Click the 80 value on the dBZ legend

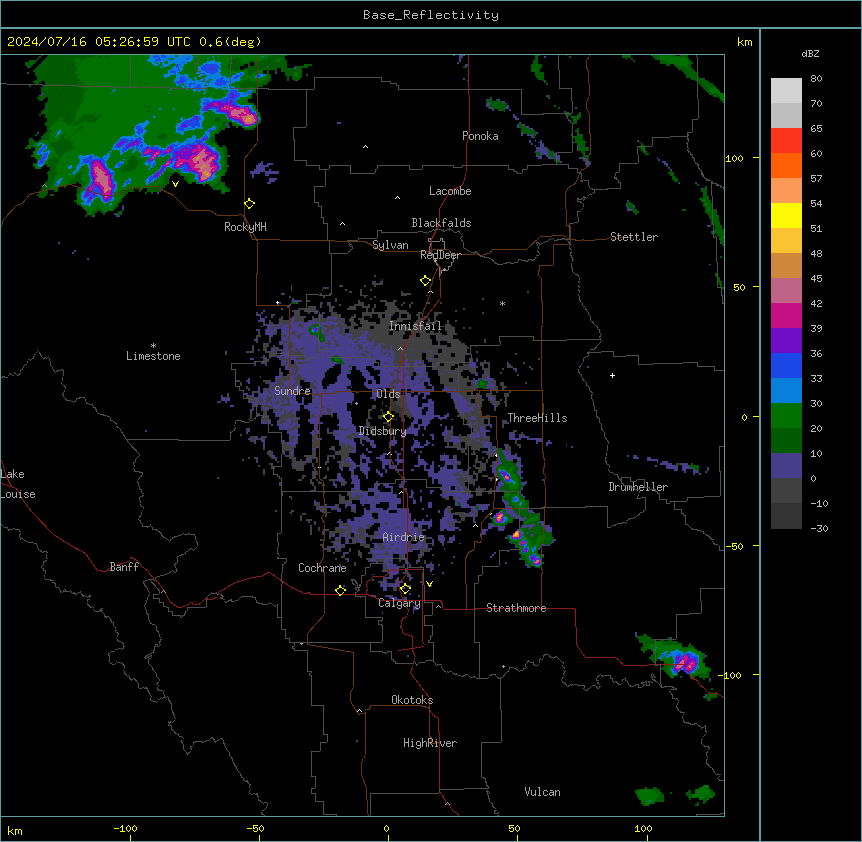point(816,79)
